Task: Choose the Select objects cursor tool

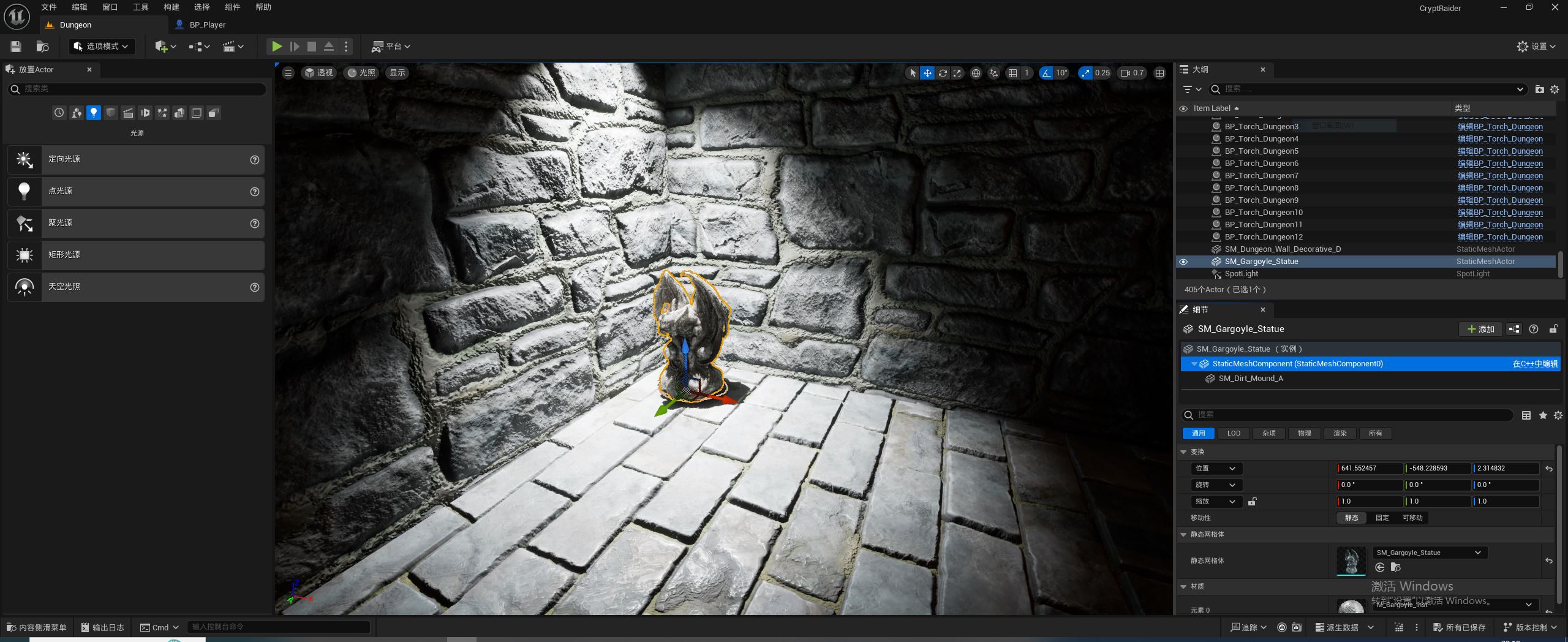Action: (x=913, y=73)
